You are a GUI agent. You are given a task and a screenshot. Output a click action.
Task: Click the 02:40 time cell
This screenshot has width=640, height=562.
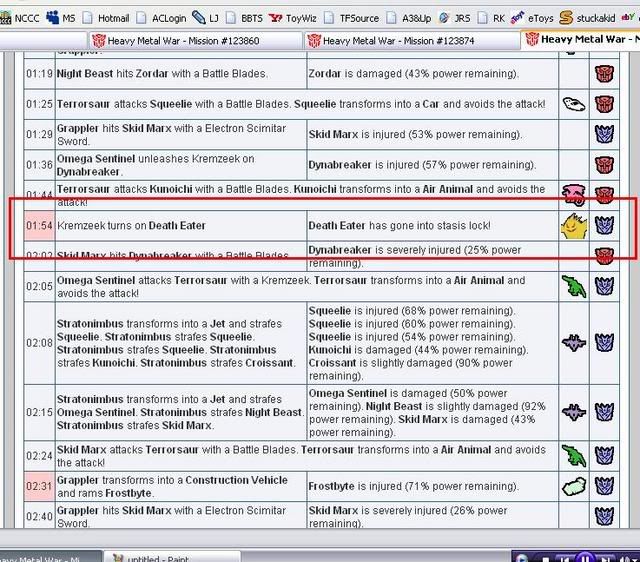click(39, 516)
